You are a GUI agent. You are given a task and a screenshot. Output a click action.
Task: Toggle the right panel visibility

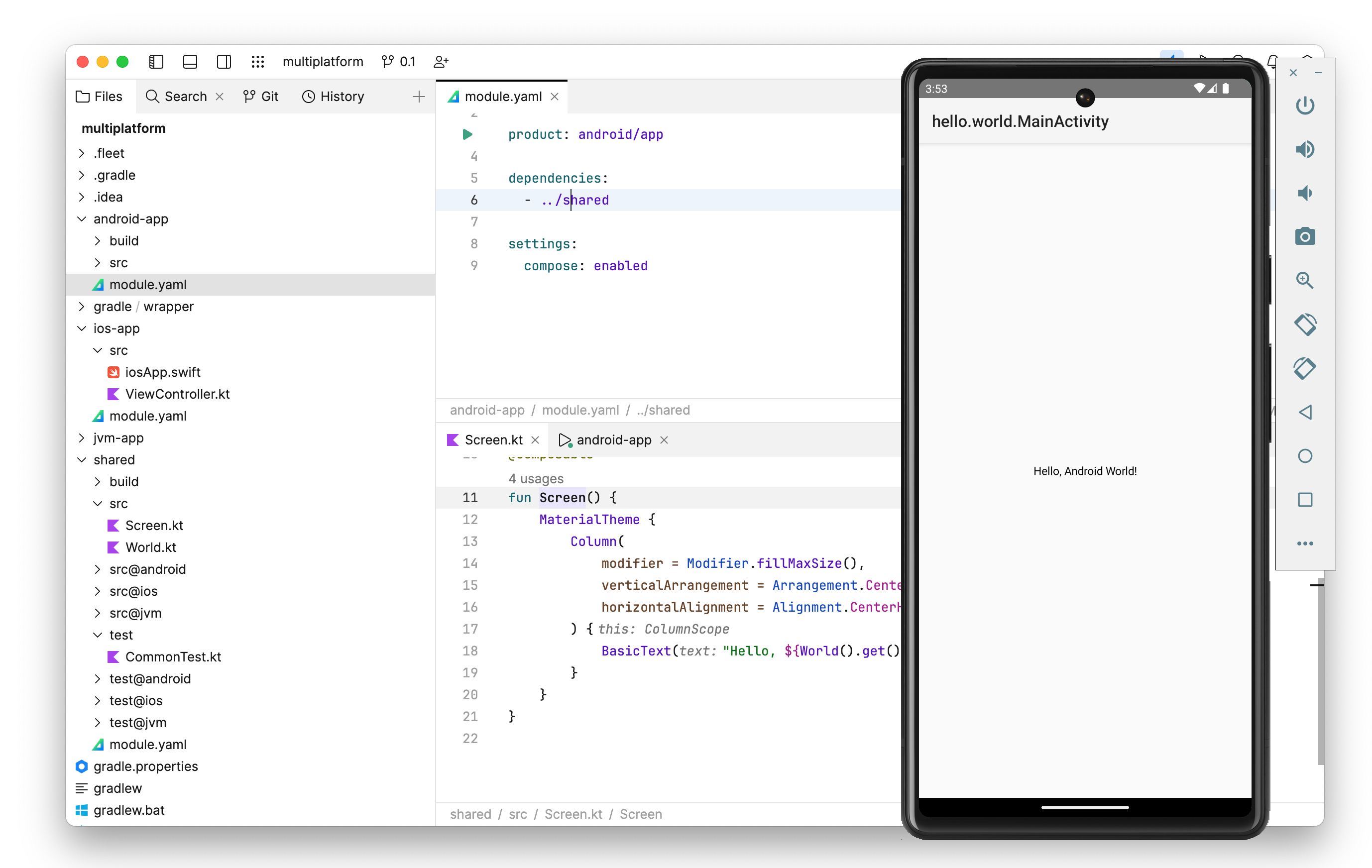click(x=224, y=62)
